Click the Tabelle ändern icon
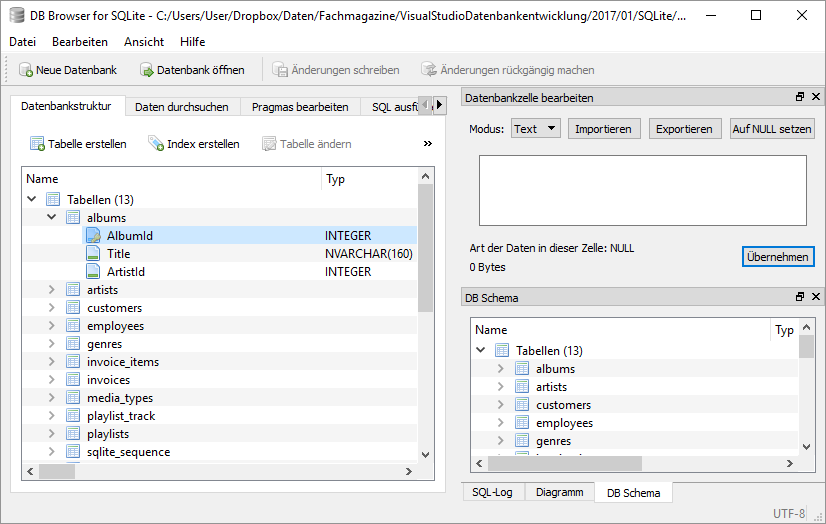The image size is (826, 524). 269,143
